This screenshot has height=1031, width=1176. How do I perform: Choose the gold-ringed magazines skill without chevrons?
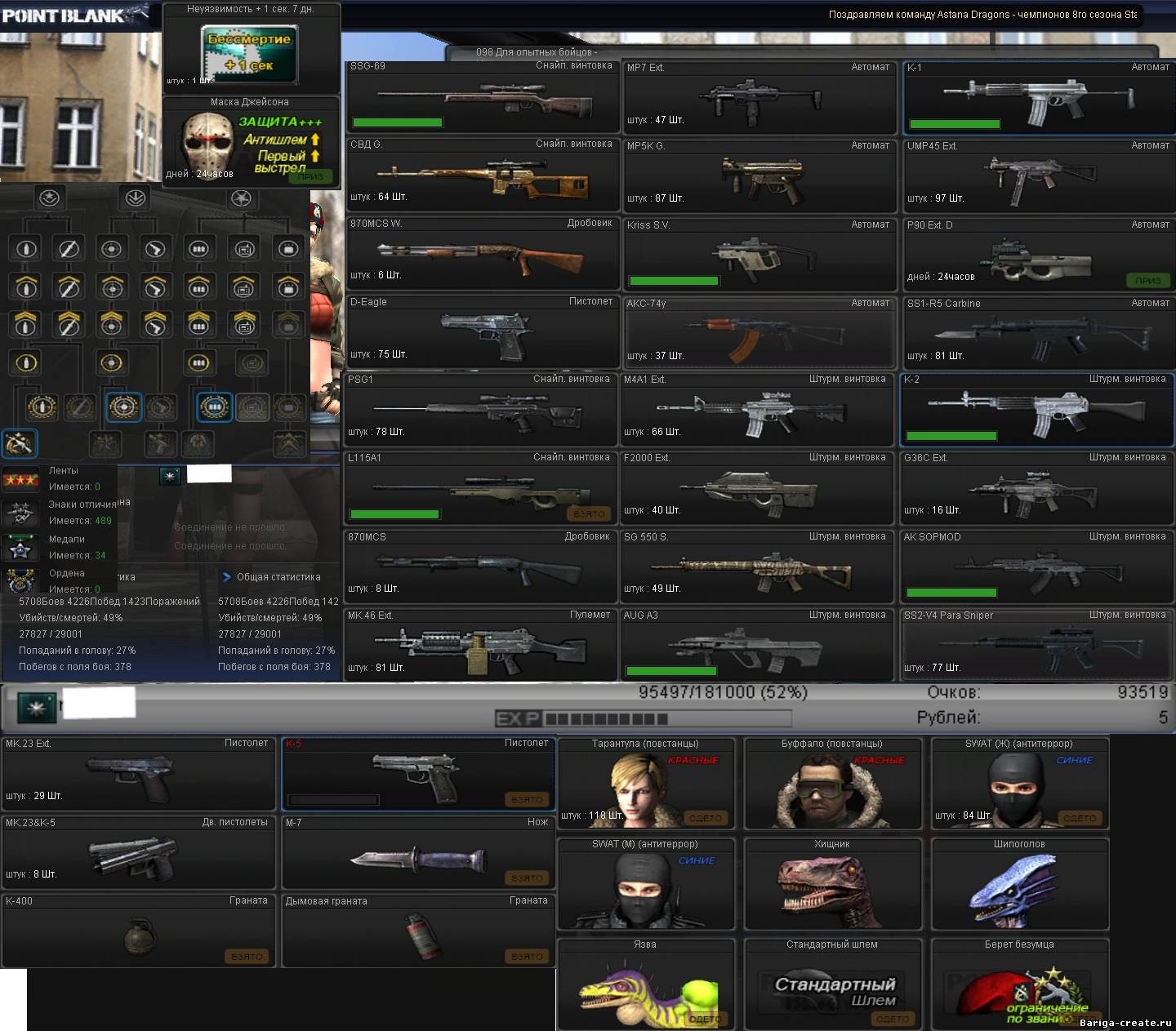coord(198,362)
